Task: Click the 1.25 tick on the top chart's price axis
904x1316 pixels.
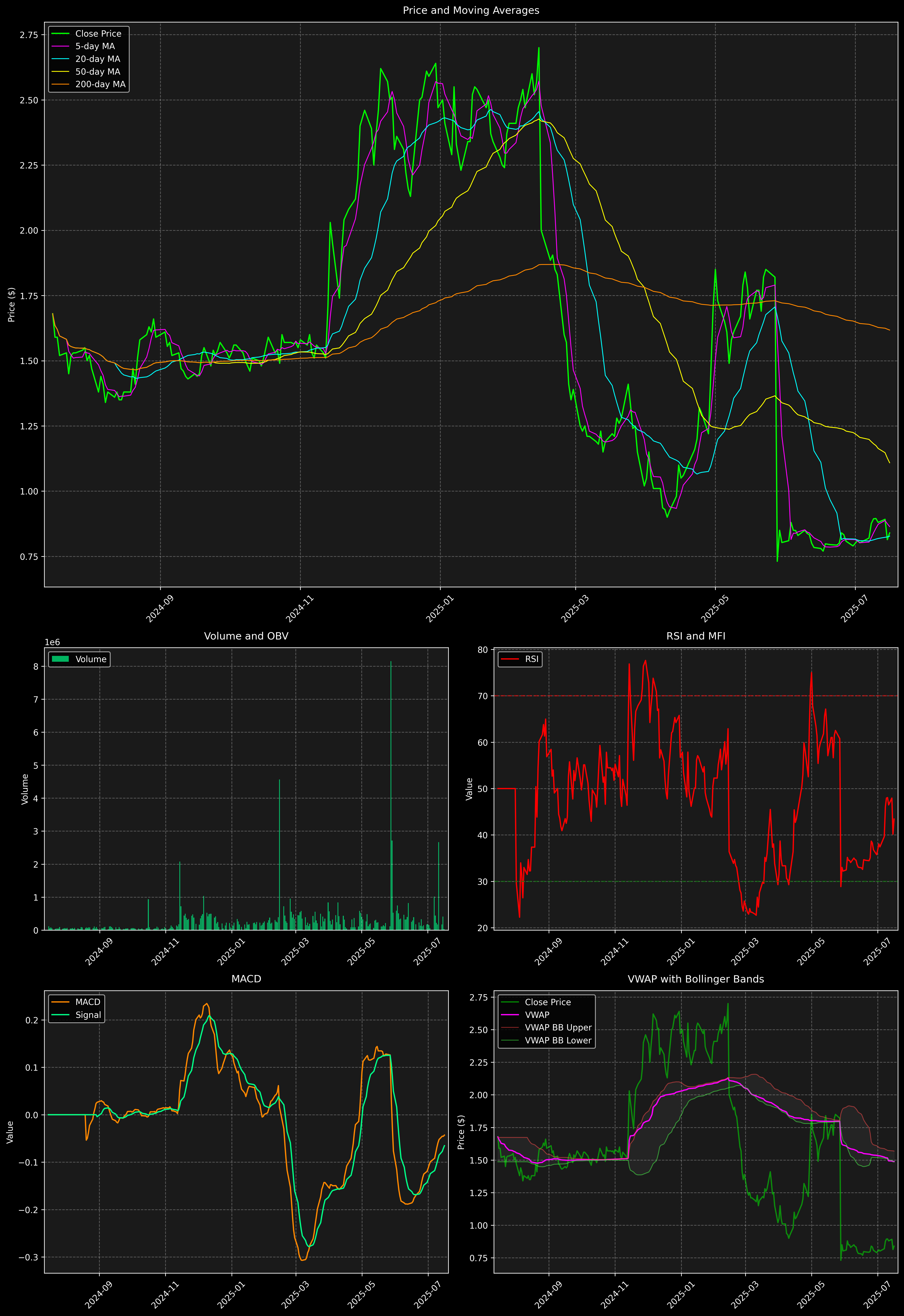Action: point(29,426)
